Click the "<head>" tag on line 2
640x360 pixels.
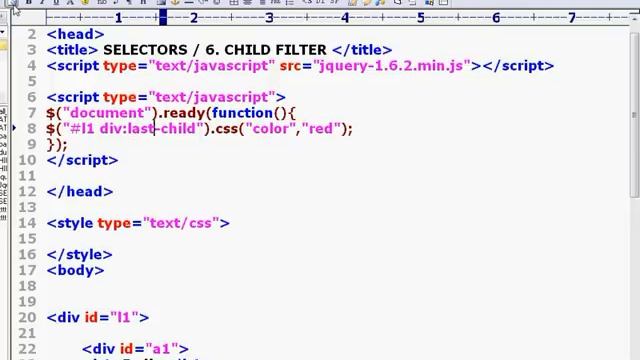76,34
